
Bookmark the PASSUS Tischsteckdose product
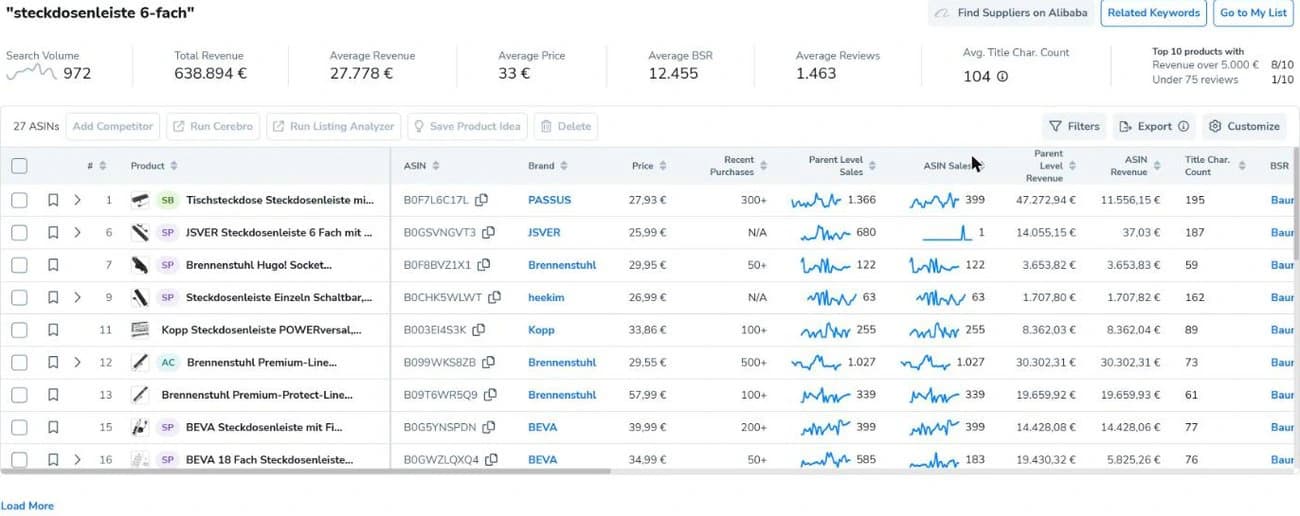point(53,200)
